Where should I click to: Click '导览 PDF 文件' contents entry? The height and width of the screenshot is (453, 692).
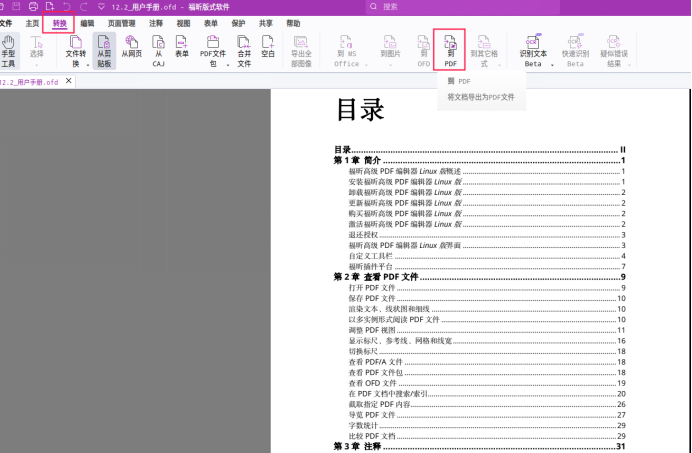487,415
